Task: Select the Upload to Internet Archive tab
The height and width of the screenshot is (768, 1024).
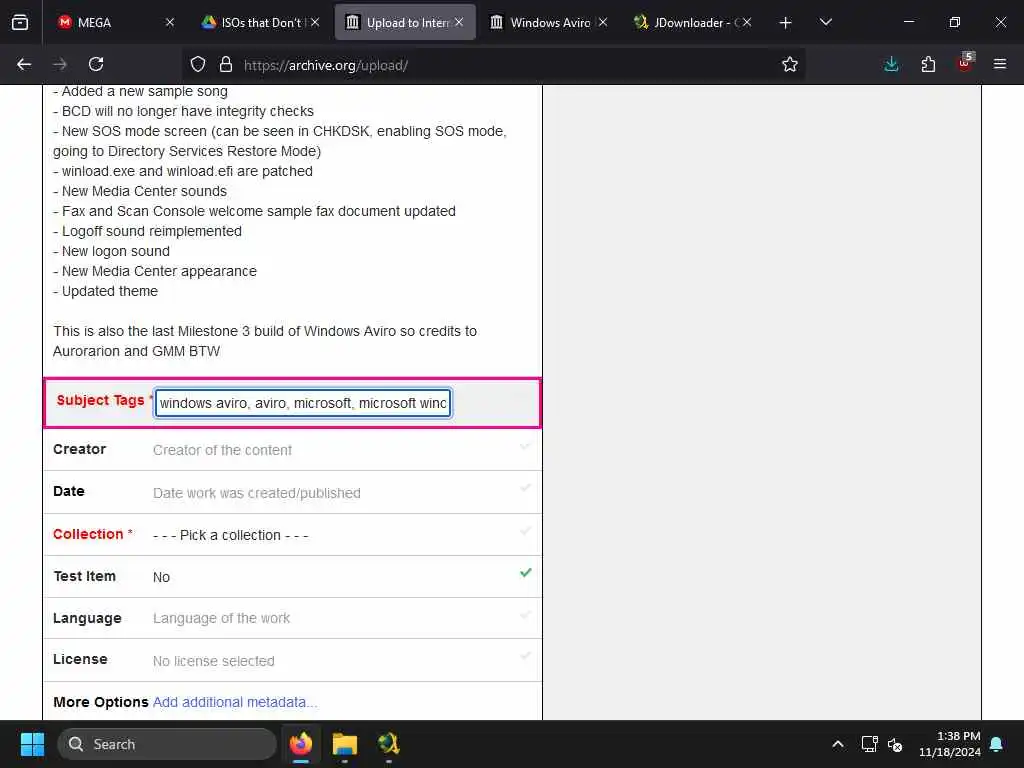Action: click(405, 22)
